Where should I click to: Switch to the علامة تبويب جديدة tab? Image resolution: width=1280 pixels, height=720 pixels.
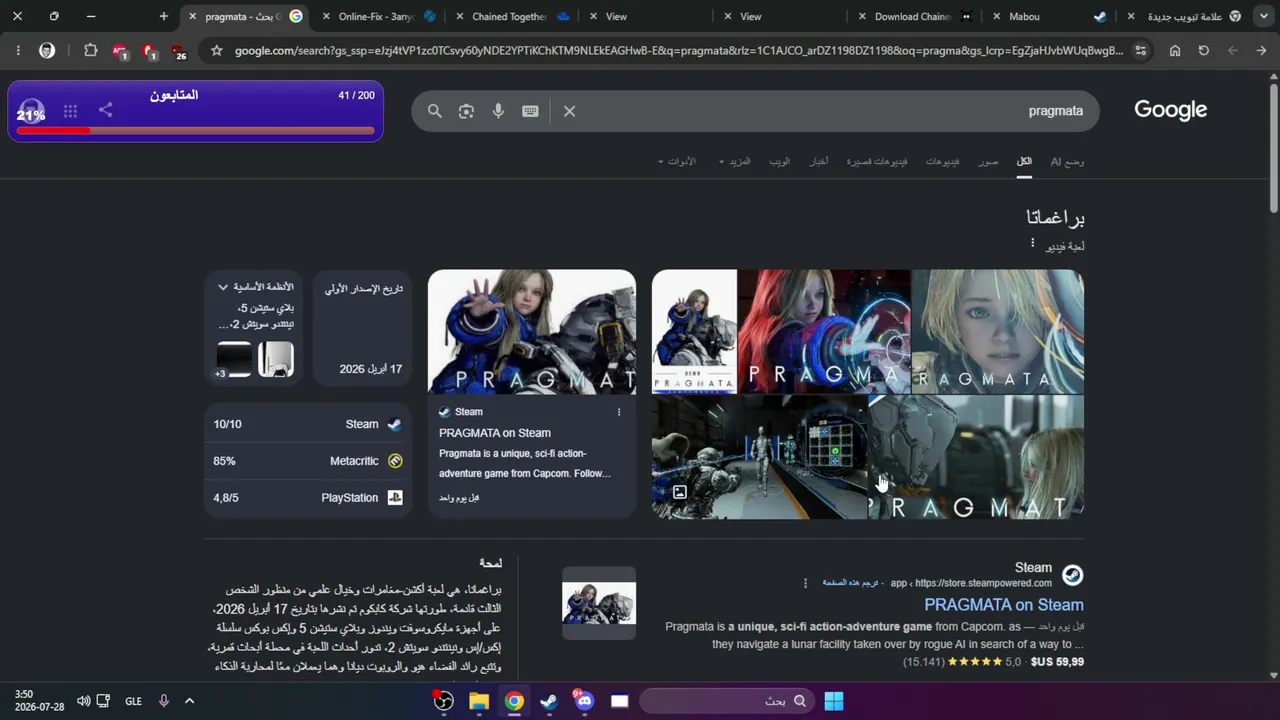(x=1184, y=16)
